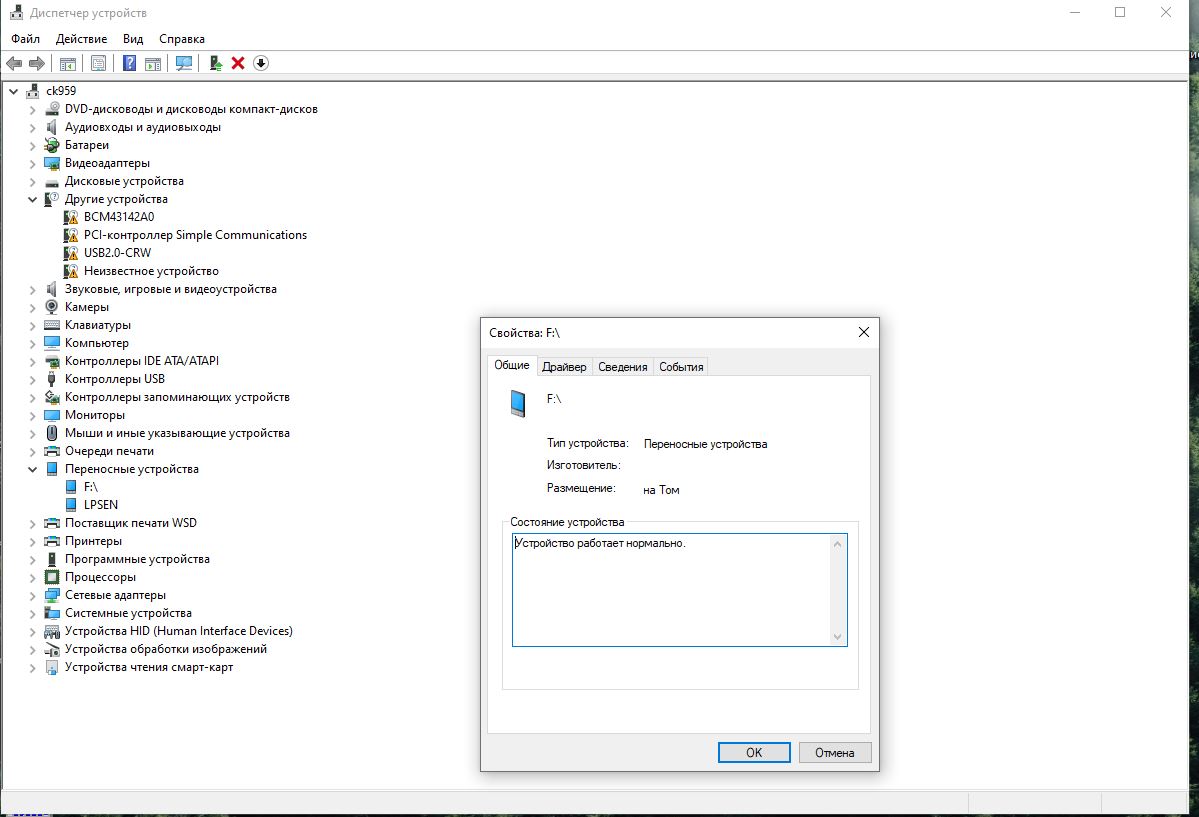Expand Устройства обработки изображений
The width and height of the screenshot is (1199, 817).
[32, 649]
